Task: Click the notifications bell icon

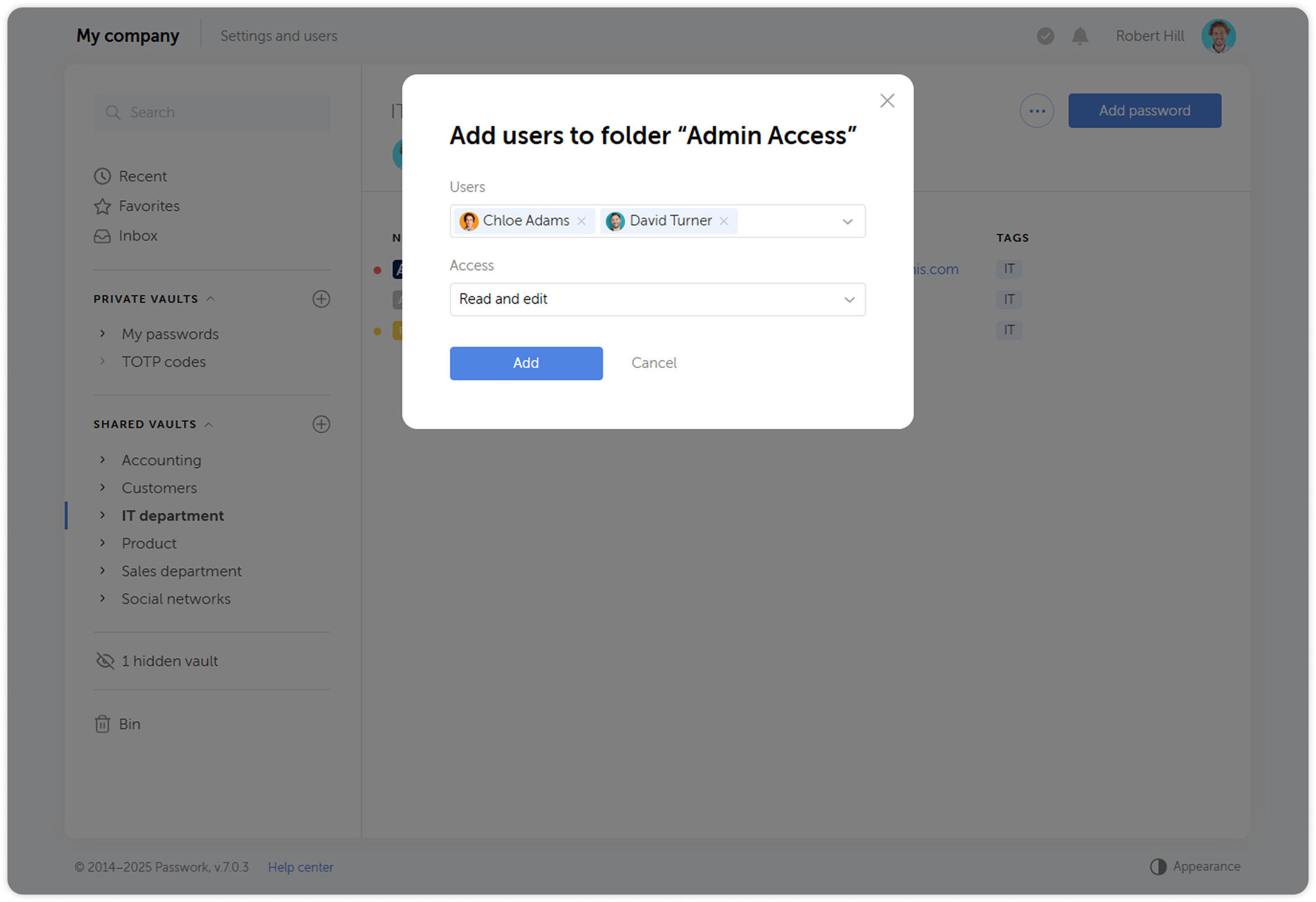Action: click(1079, 36)
